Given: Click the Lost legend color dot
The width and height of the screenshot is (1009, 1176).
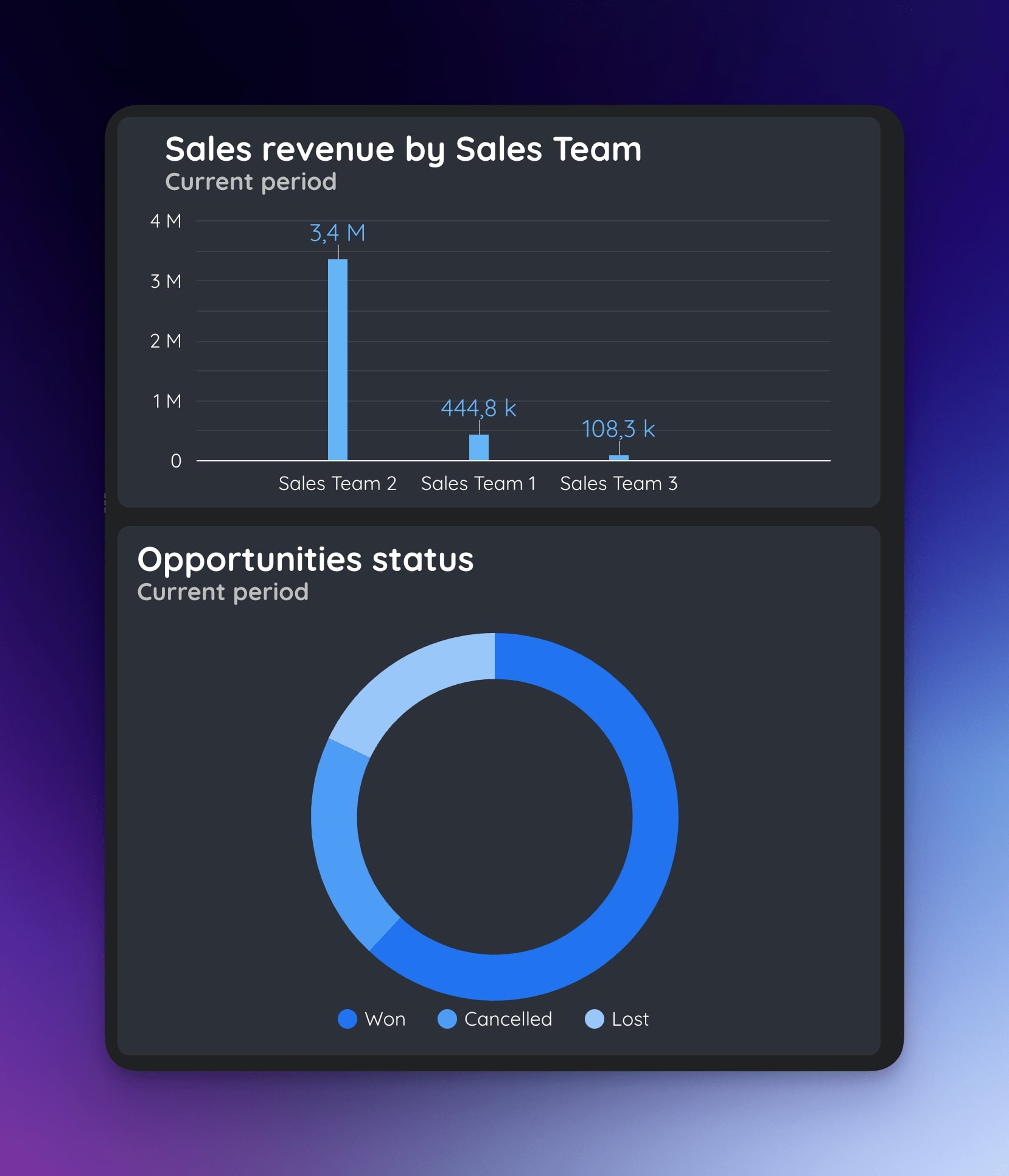Looking at the screenshot, I should click(x=595, y=1019).
